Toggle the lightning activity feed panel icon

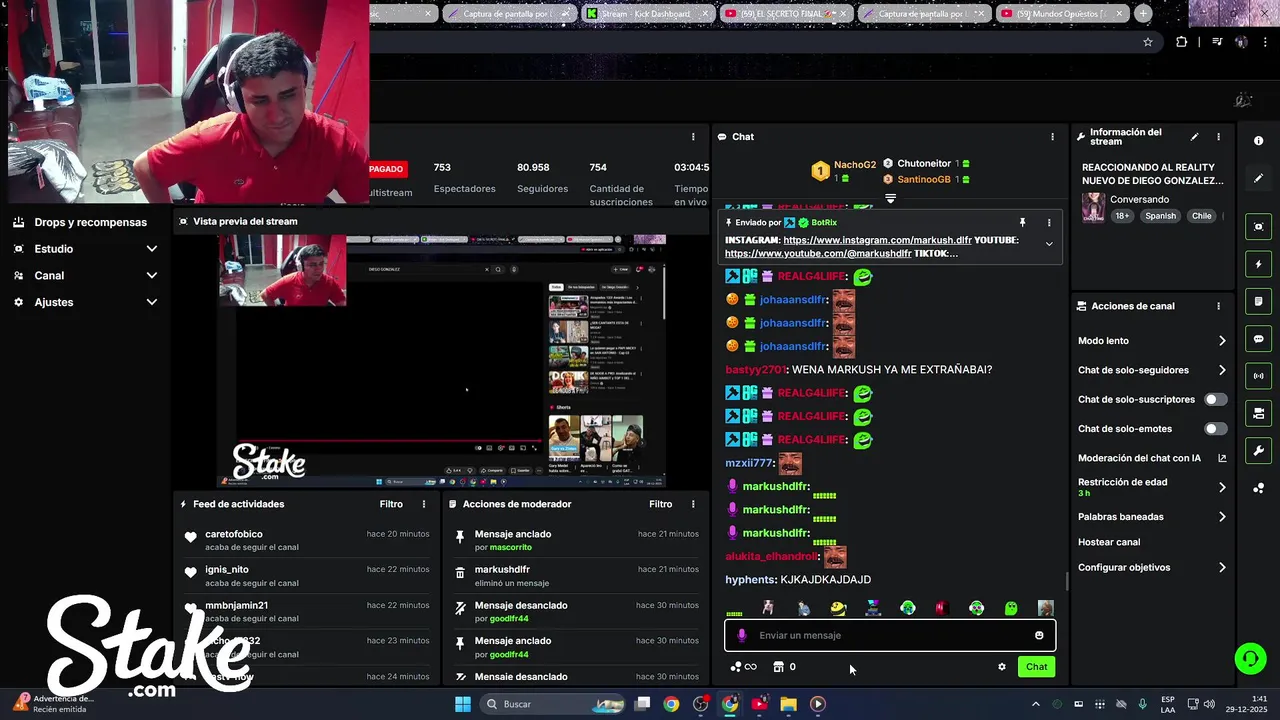tap(1258, 264)
